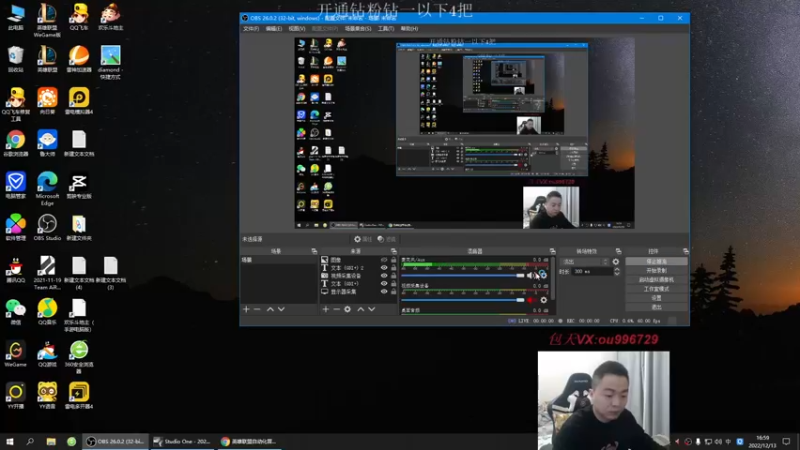The width and height of the screenshot is (800, 450).
Task: Toggle visibility of the 显示器采集 source
Action: click(x=384, y=291)
